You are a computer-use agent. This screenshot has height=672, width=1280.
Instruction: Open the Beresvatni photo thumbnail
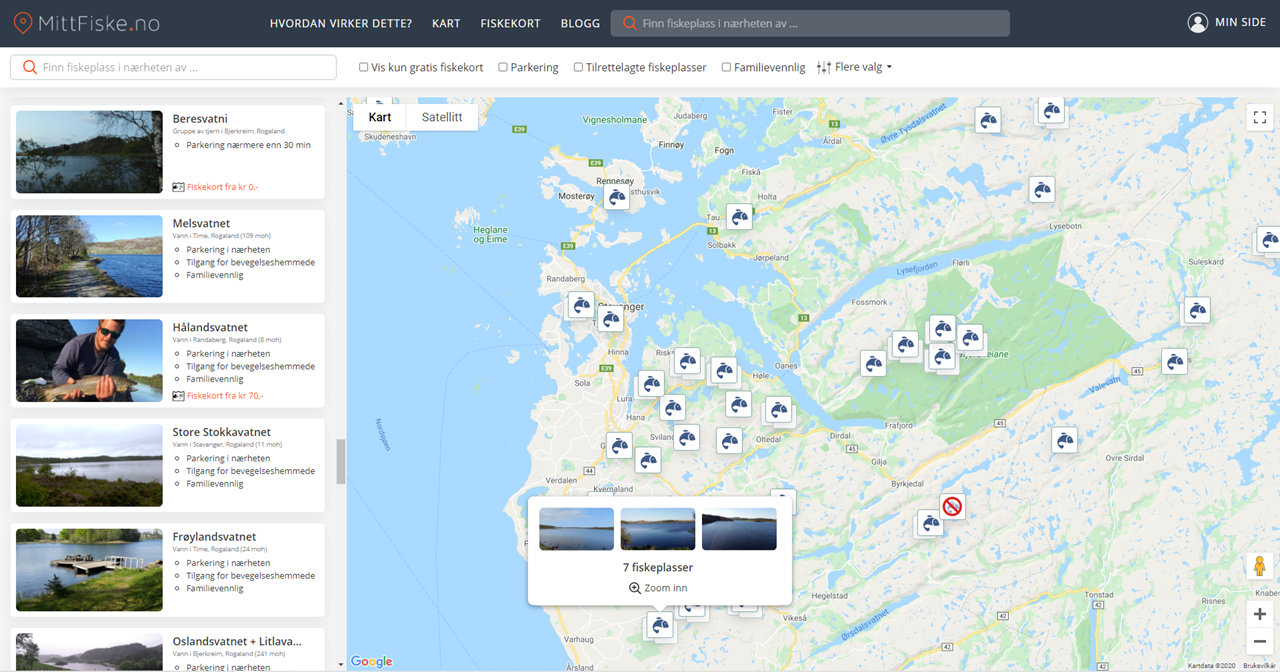89,152
